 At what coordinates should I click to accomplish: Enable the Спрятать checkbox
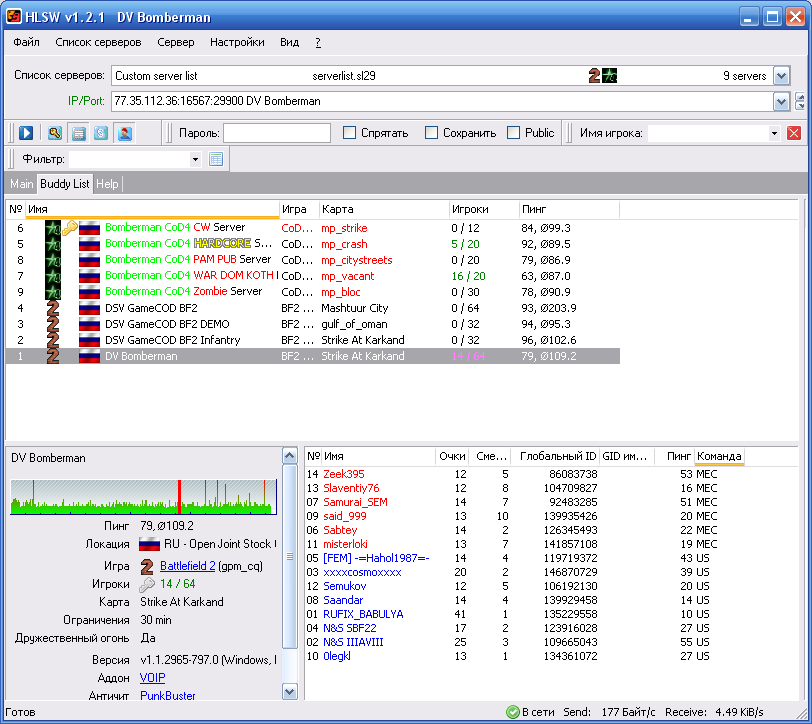click(x=350, y=133)
